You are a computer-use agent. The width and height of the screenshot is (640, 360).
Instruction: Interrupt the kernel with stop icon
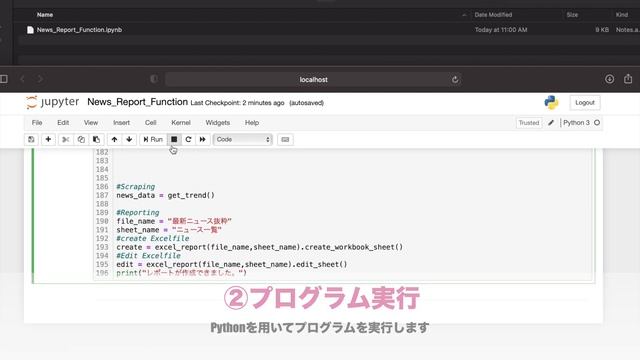click(174, 140)
